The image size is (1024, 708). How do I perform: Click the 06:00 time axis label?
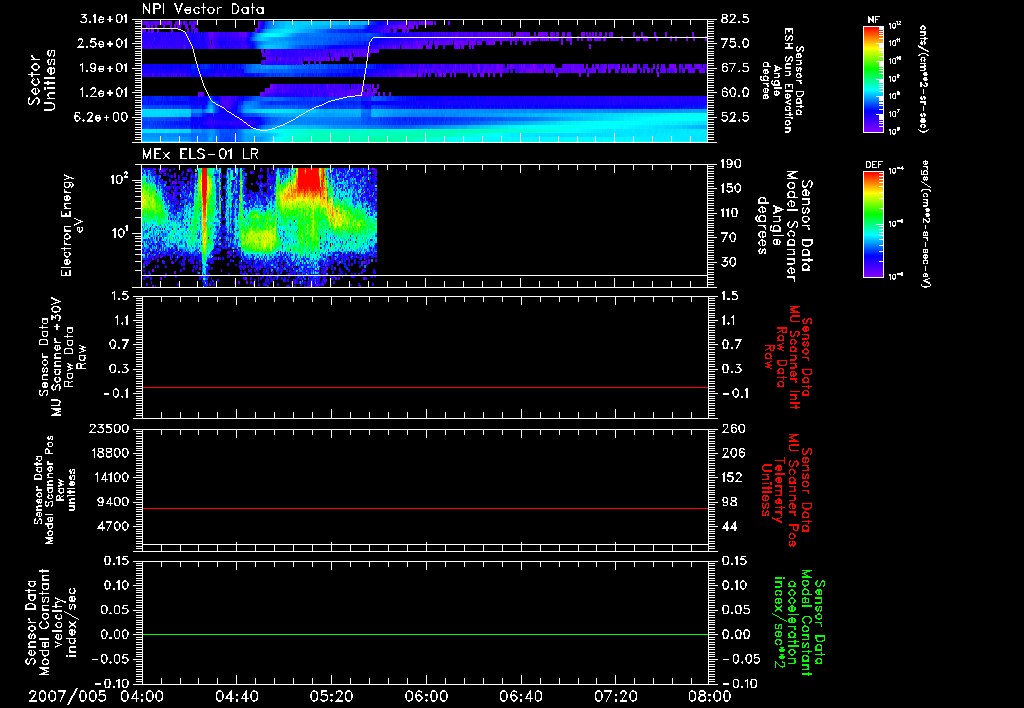[x=426, y=696]
